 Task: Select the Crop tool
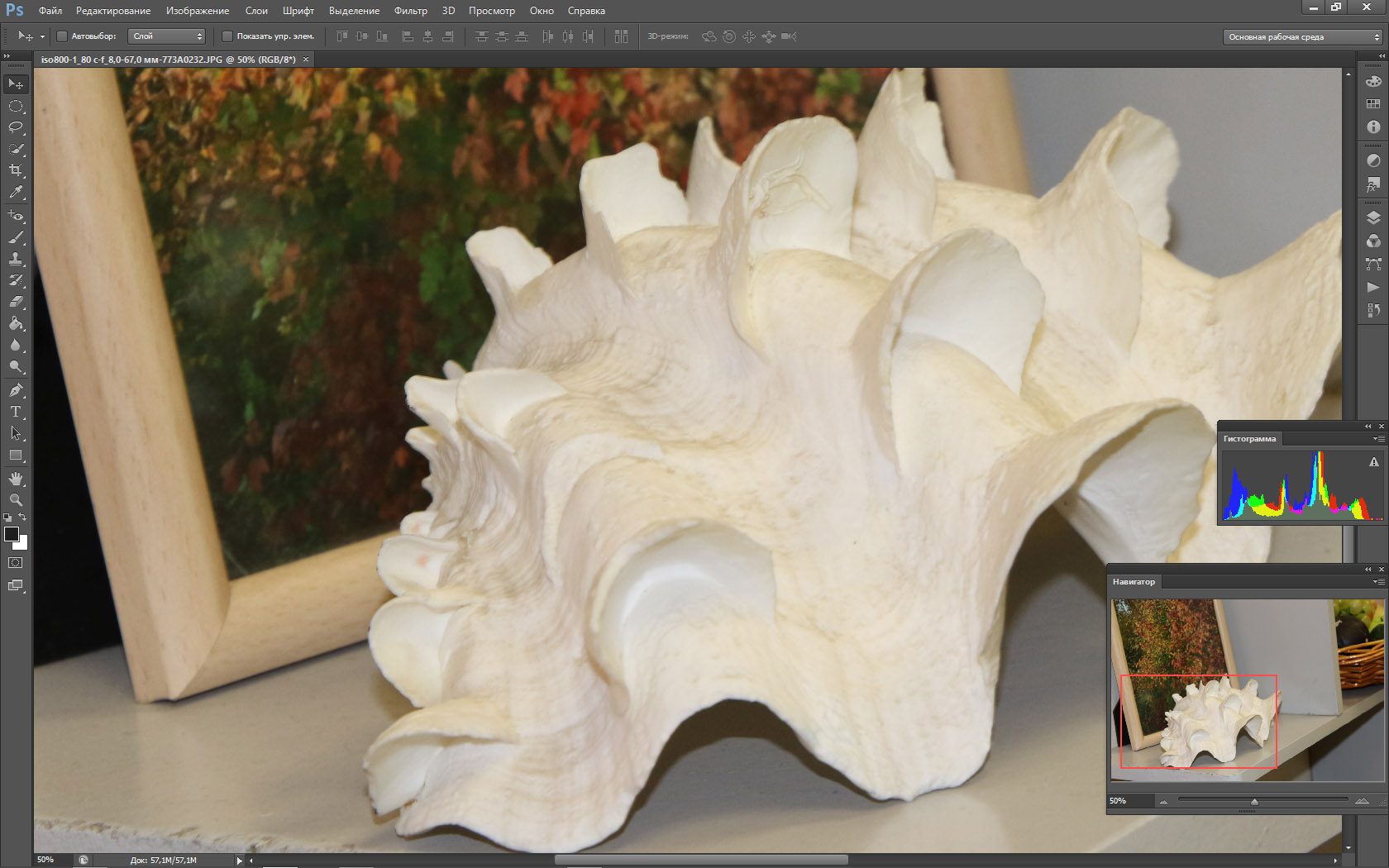(16, 170)
